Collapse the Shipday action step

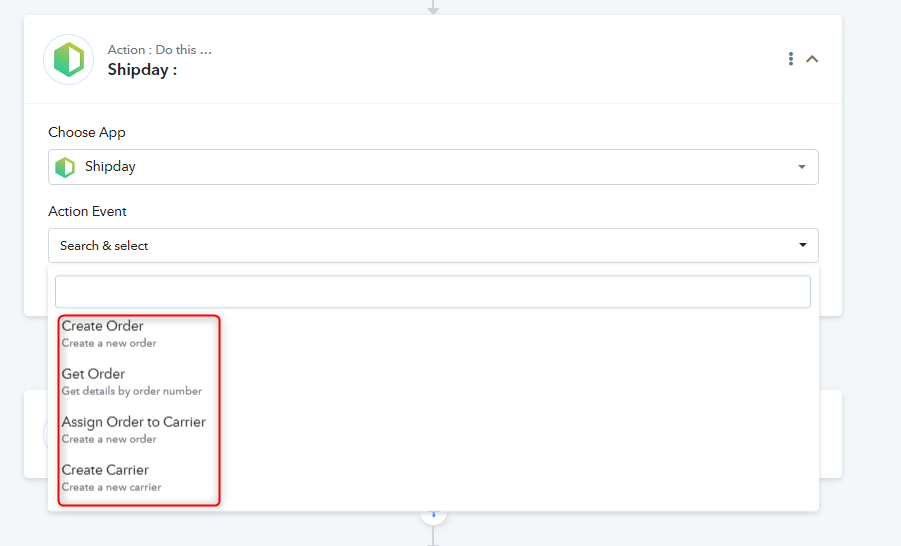pyautogui.click(x=812, y=59)
